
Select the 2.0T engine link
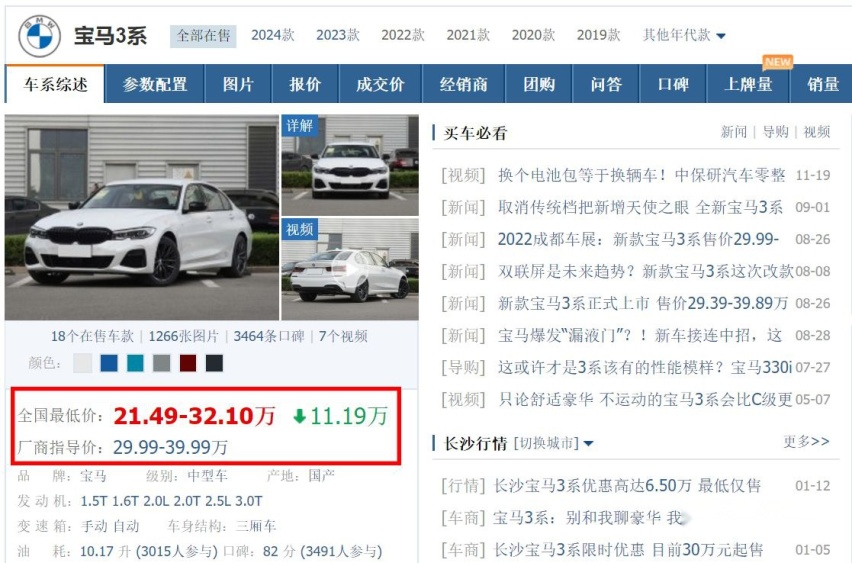tap(187, 501)
